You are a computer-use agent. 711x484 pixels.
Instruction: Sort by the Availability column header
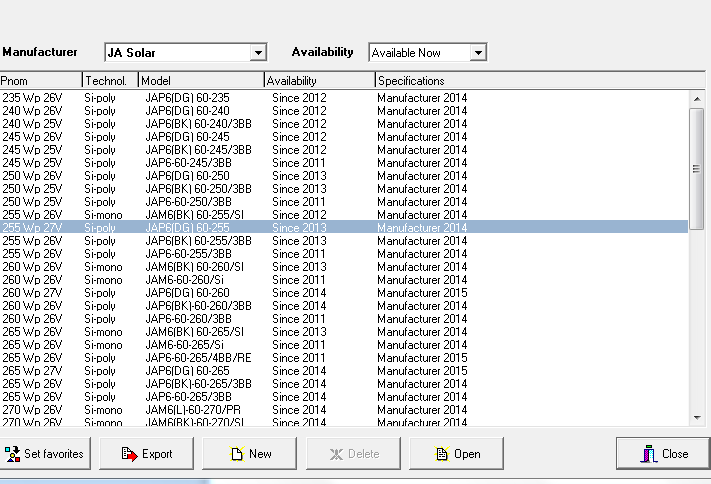click(320, 81)
